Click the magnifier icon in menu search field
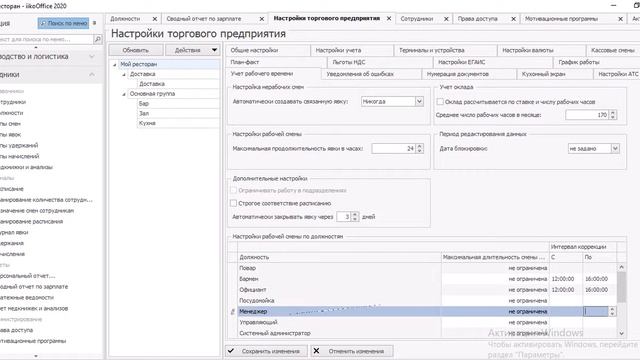Viewport: 640px width, 360px height. click(98, 39)
